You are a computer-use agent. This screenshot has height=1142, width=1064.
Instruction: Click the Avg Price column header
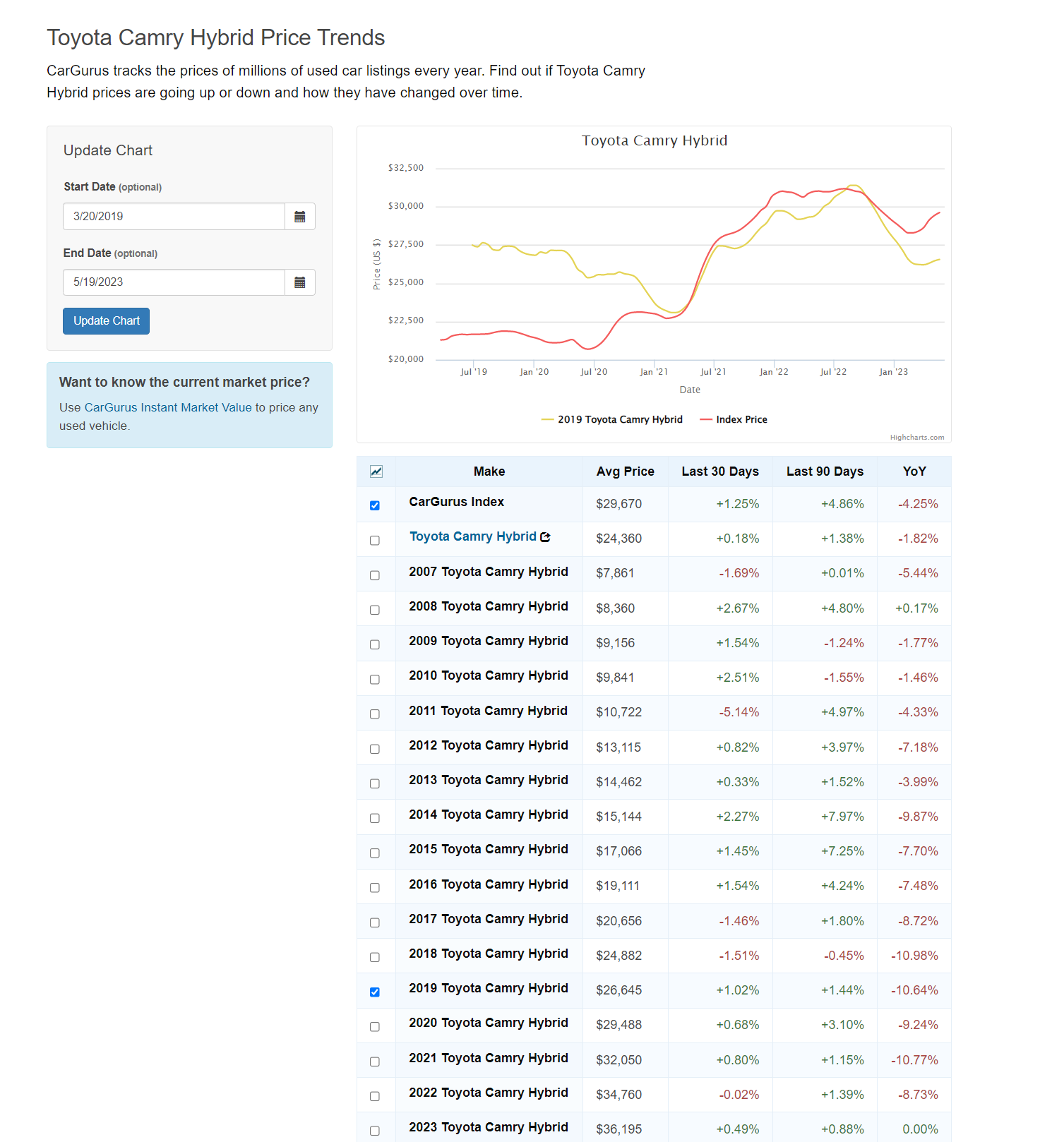625,471
